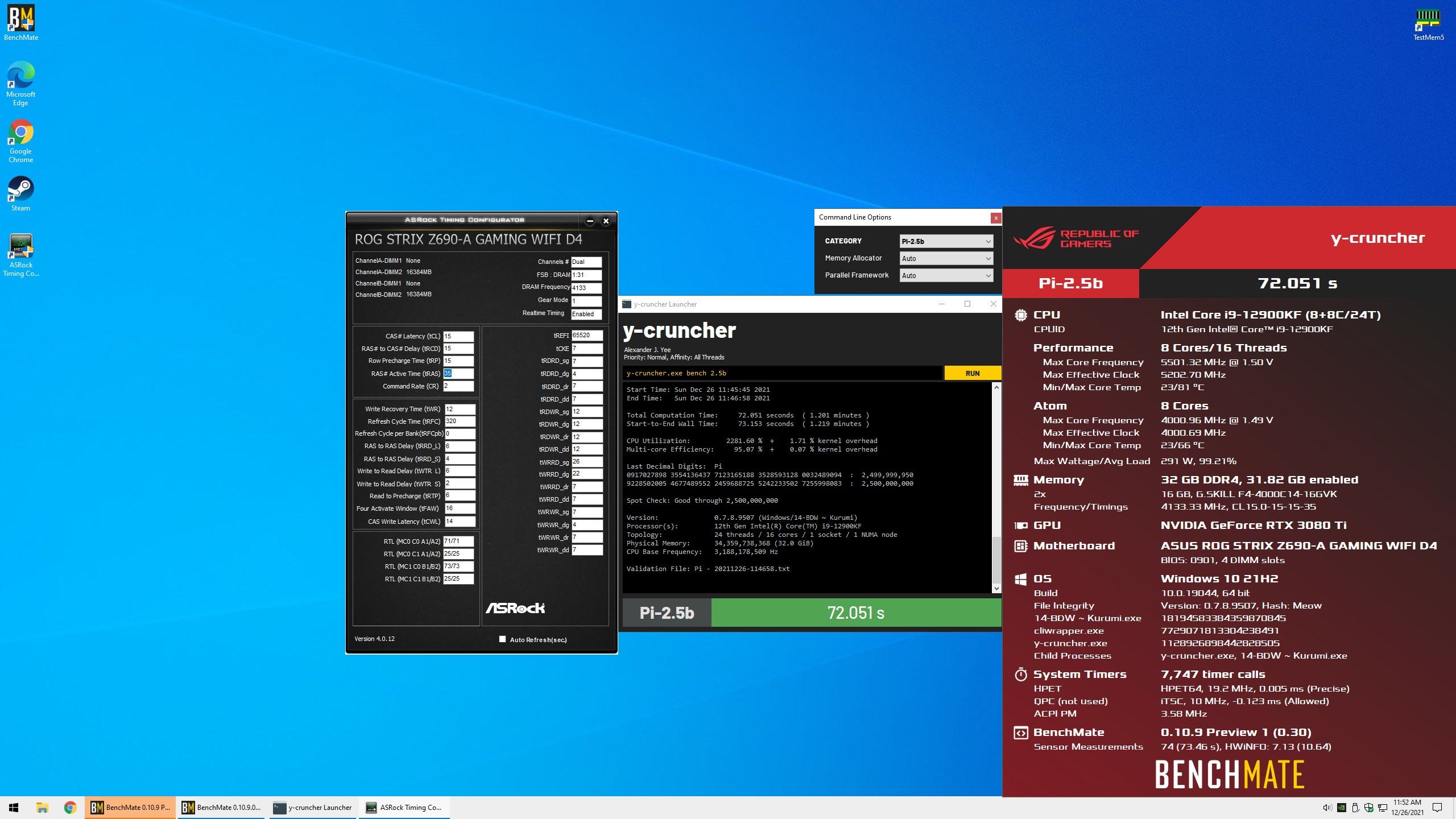This screenshot has width=1456, height=819.
Task: Open the Google Chrome desktop shortcut
Action: click(21, 140)
